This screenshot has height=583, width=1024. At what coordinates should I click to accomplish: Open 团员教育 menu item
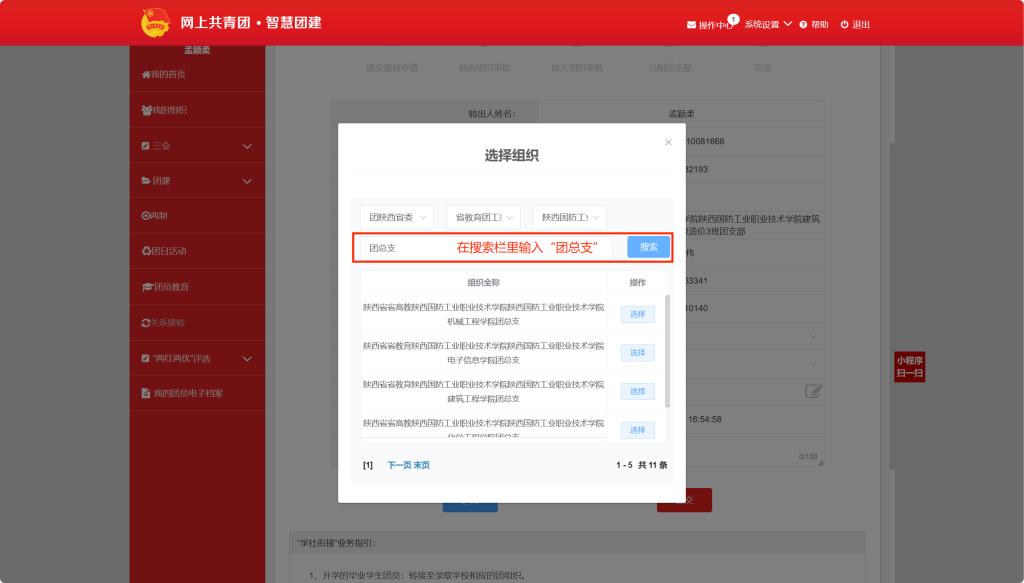click(170, 287)
